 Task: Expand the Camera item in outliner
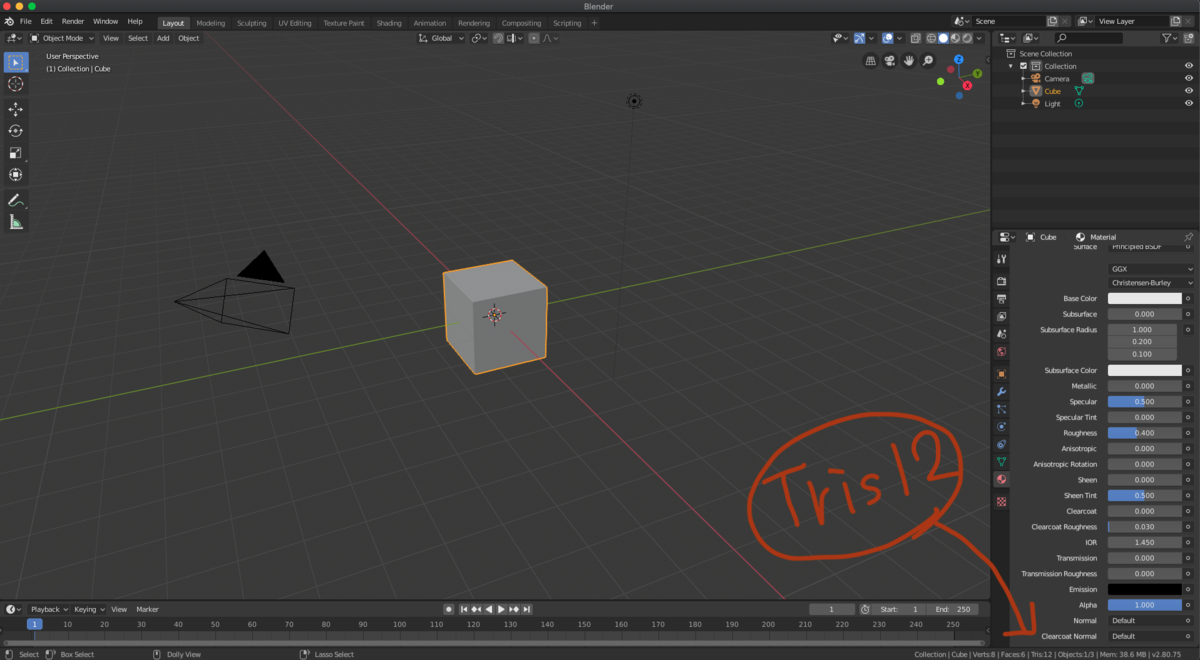pyautogui.click(x=1023, y=78)
